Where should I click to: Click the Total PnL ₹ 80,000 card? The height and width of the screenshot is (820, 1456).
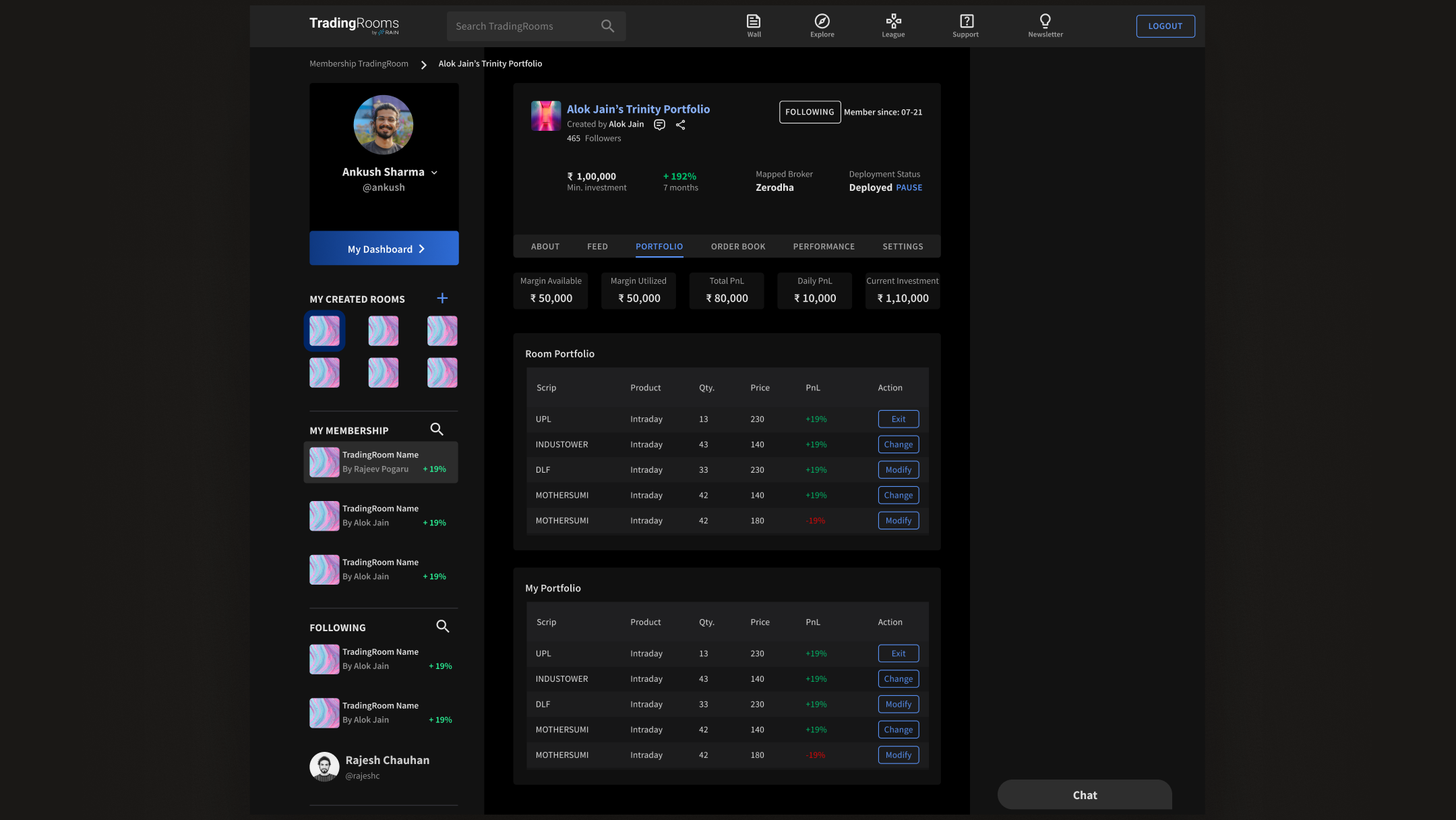[x=727, y=291]
